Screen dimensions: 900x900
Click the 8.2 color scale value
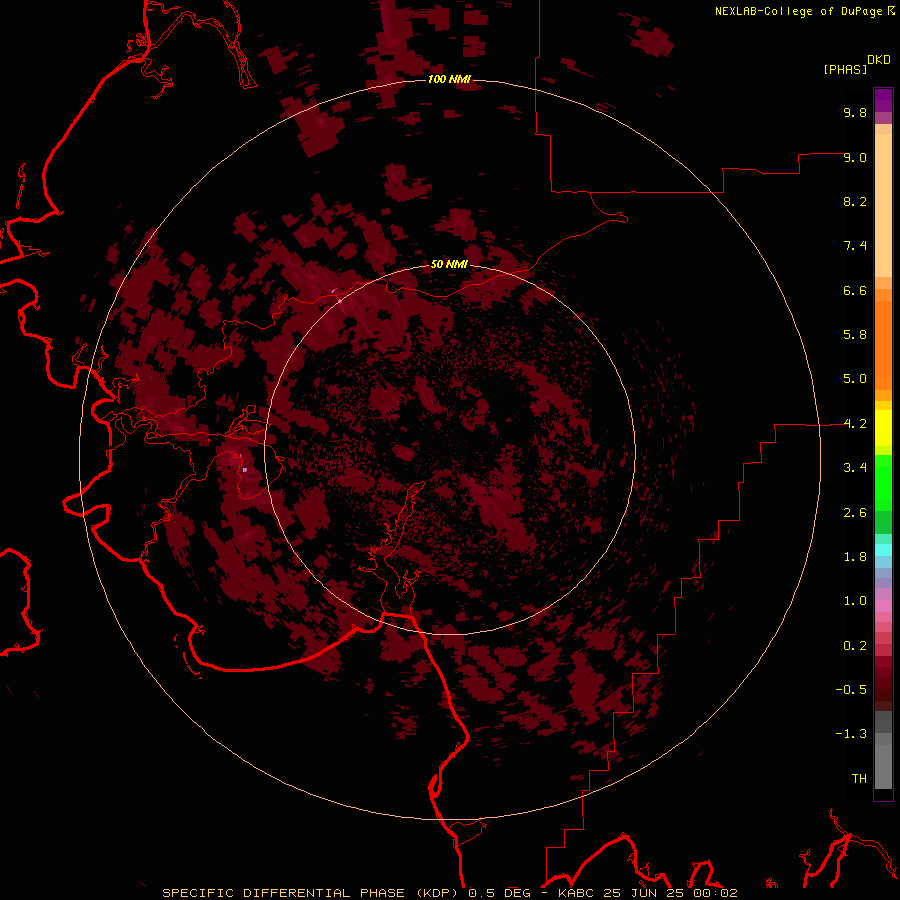tap(855, 201)
